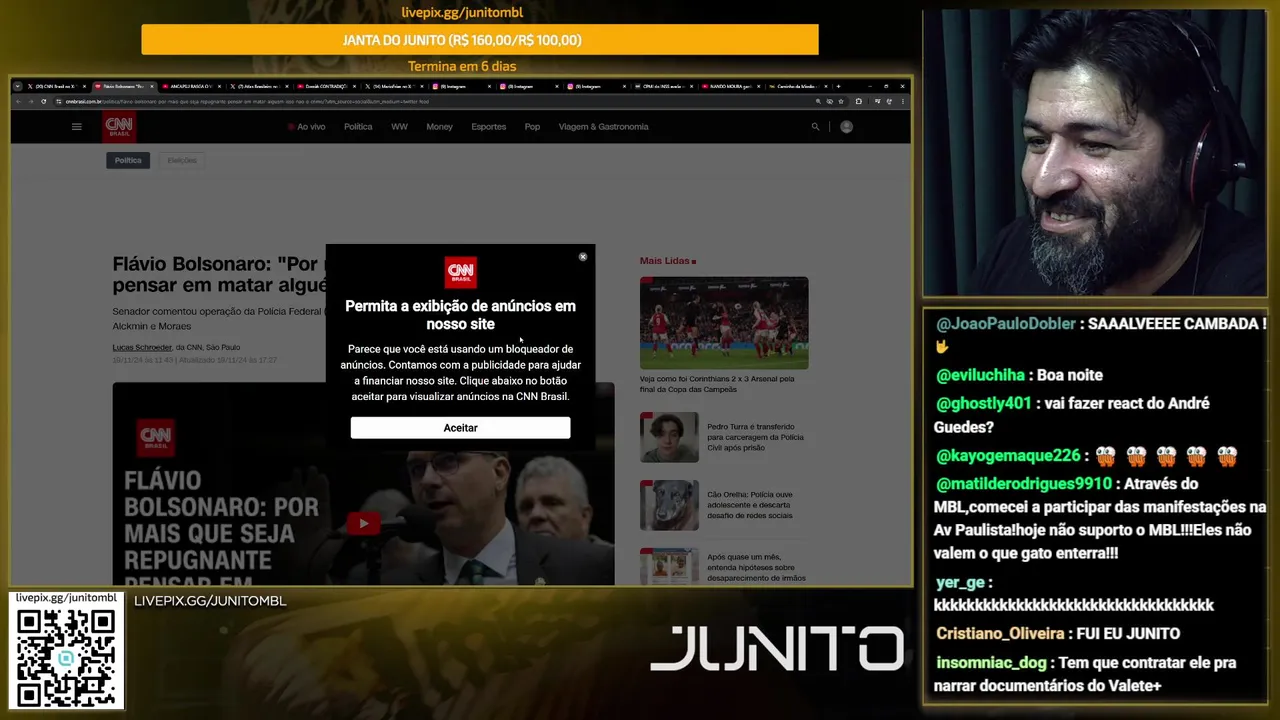
Task: Open the Cão Orelha article thumbnail
Action: 669,505
